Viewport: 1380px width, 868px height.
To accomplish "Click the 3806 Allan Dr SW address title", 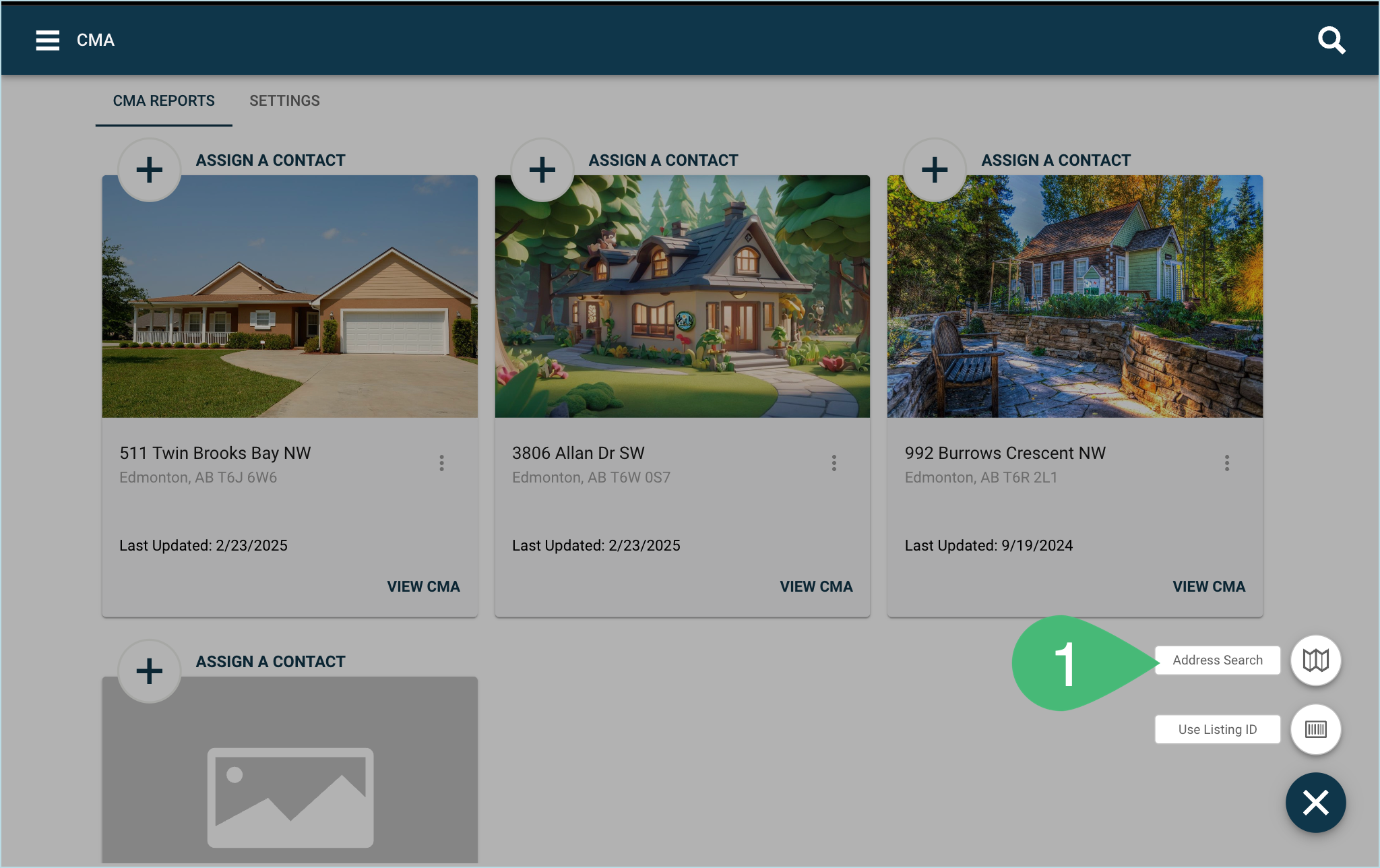I will click(578, 453).
